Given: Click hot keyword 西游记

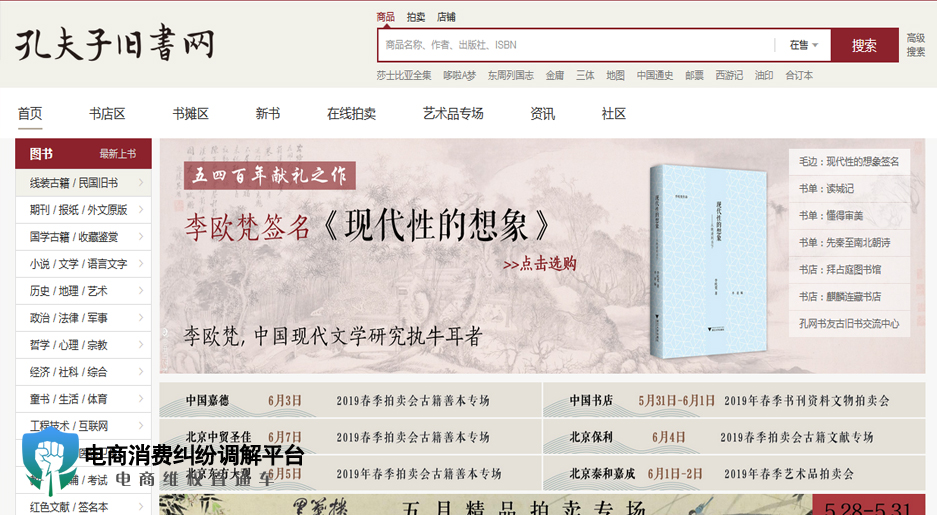Looking at the screenshot, I should (729, 75).
